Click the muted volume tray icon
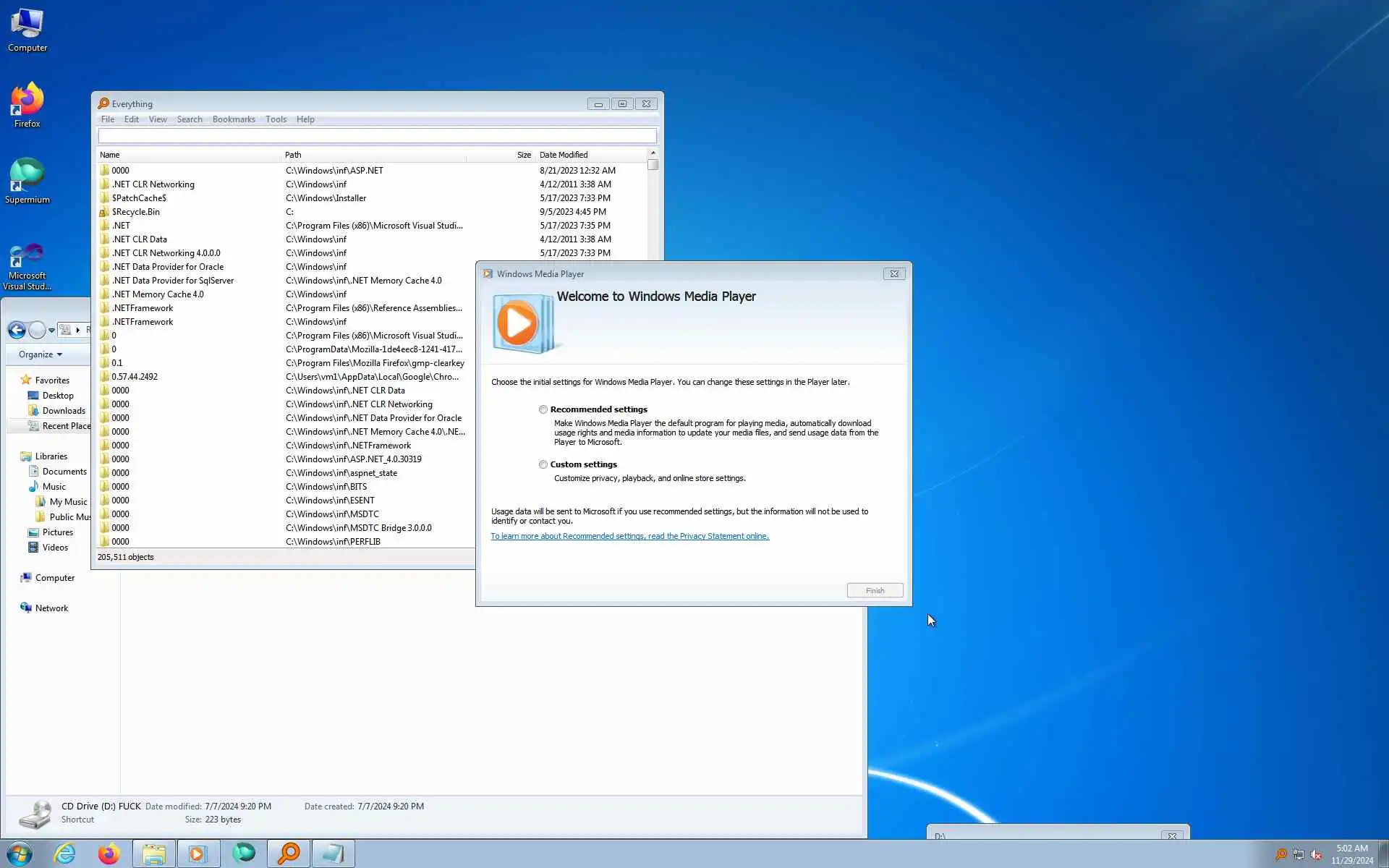Viewport: 1389px width, 868px height. point(1316,855)
